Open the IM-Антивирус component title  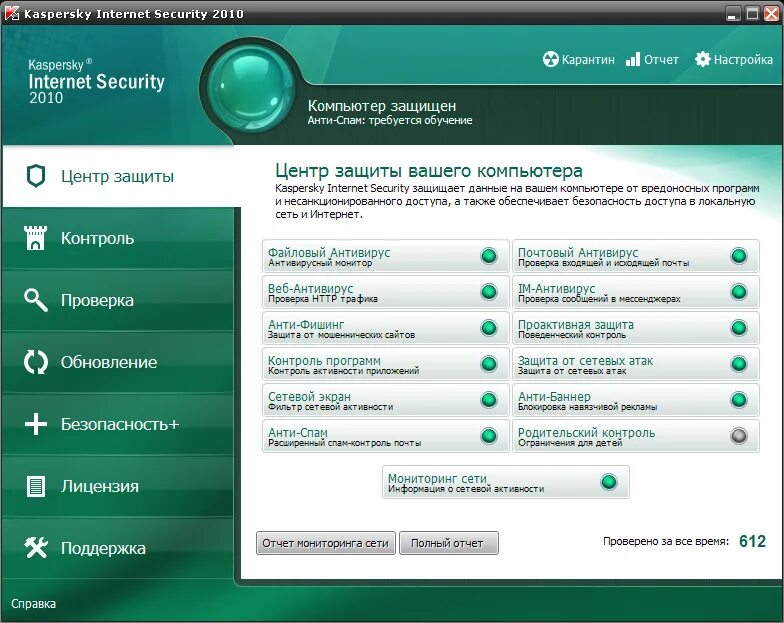[556, 288]
